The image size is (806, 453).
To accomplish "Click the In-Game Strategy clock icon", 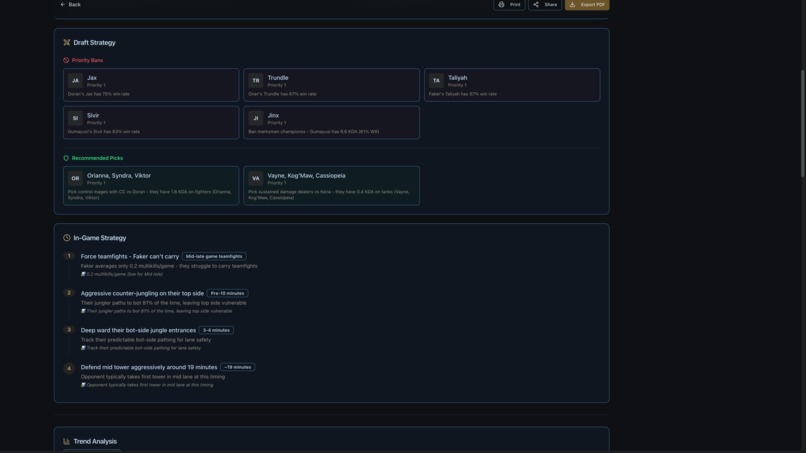I will click(x=66, y=238).
